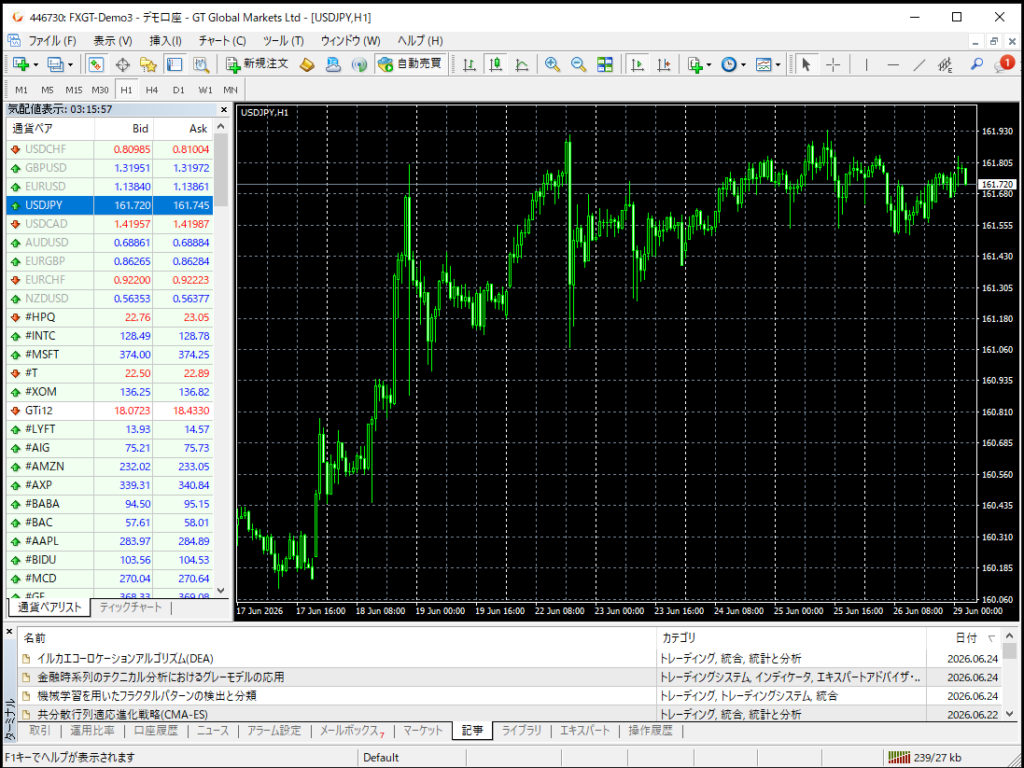Click the blue search magnifier icon
Viewport: 1024px width, 768px height.
pos(976,64)
